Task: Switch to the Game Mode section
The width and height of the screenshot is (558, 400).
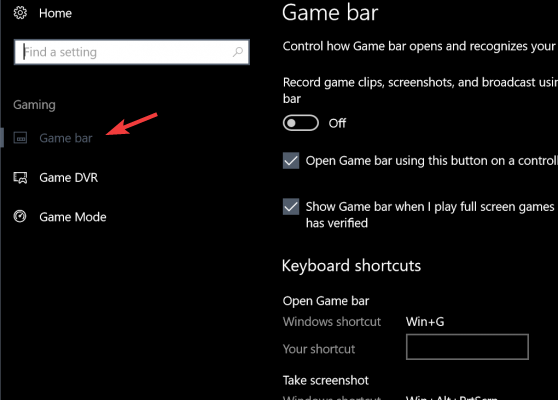Action: pyautogui.click(x=73, y=217)
